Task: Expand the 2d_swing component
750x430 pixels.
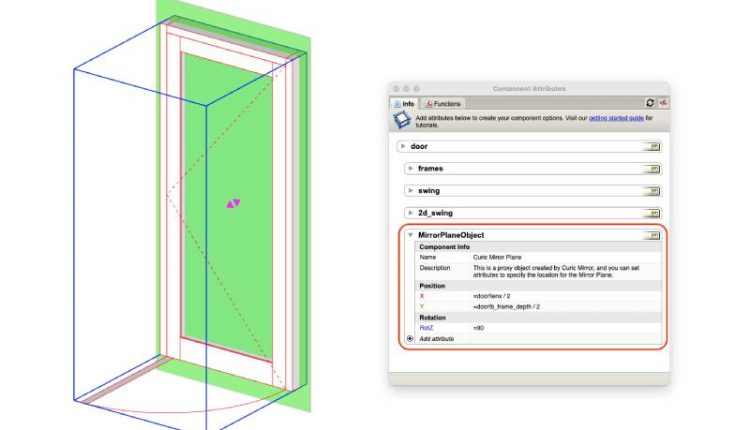Action: 411,212
